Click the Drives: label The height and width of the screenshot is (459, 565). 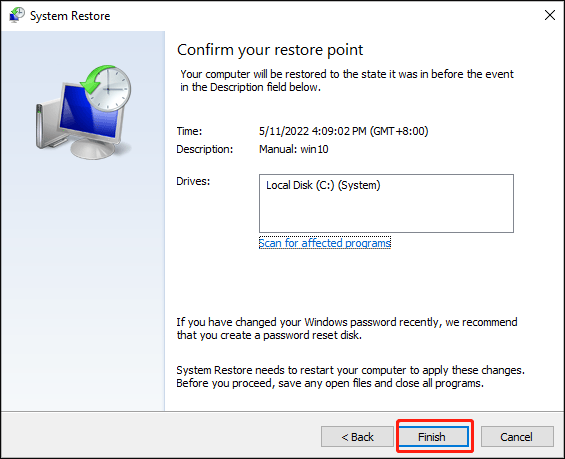click(x=193, y=181)
